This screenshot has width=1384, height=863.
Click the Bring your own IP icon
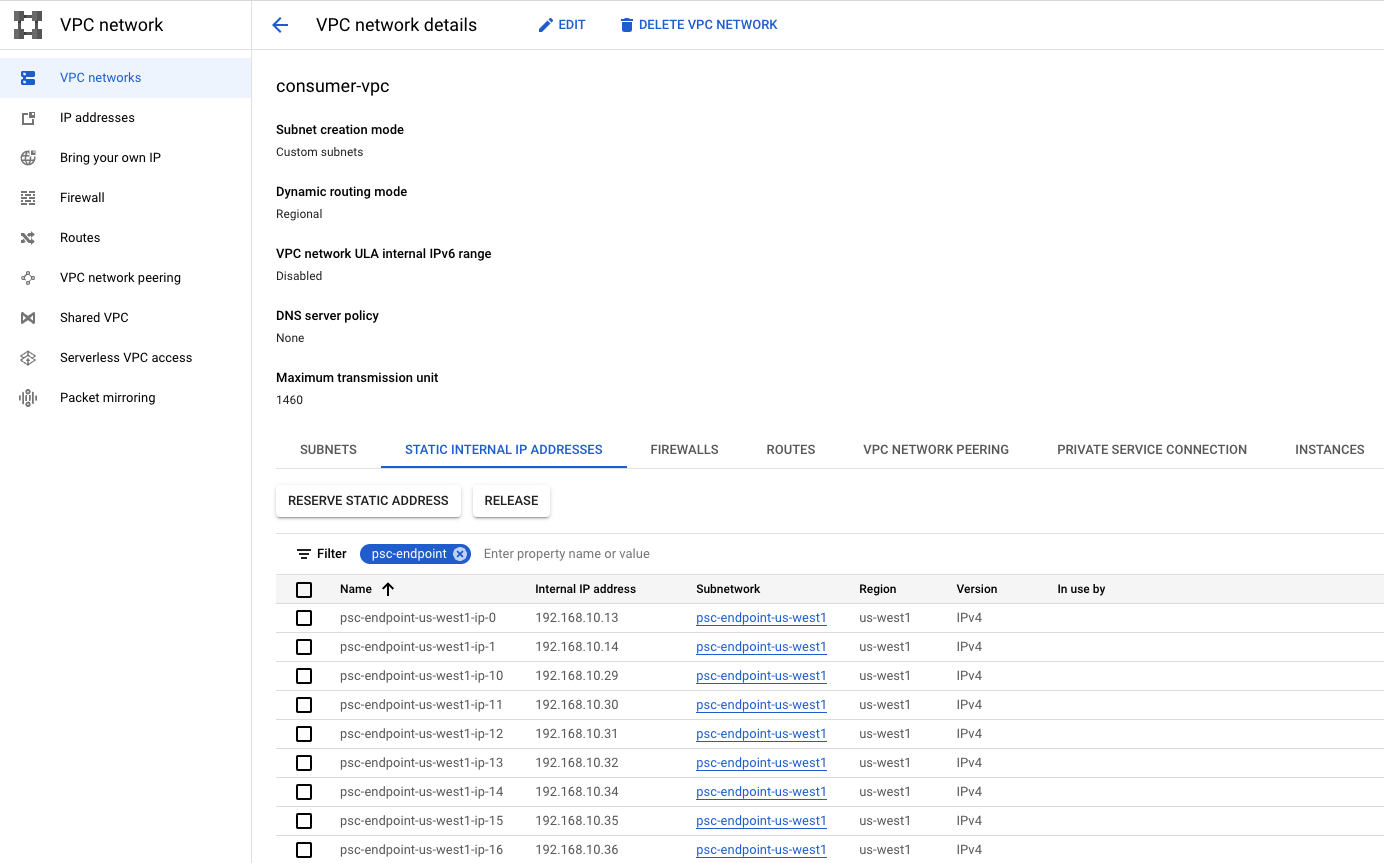(28, 158)
